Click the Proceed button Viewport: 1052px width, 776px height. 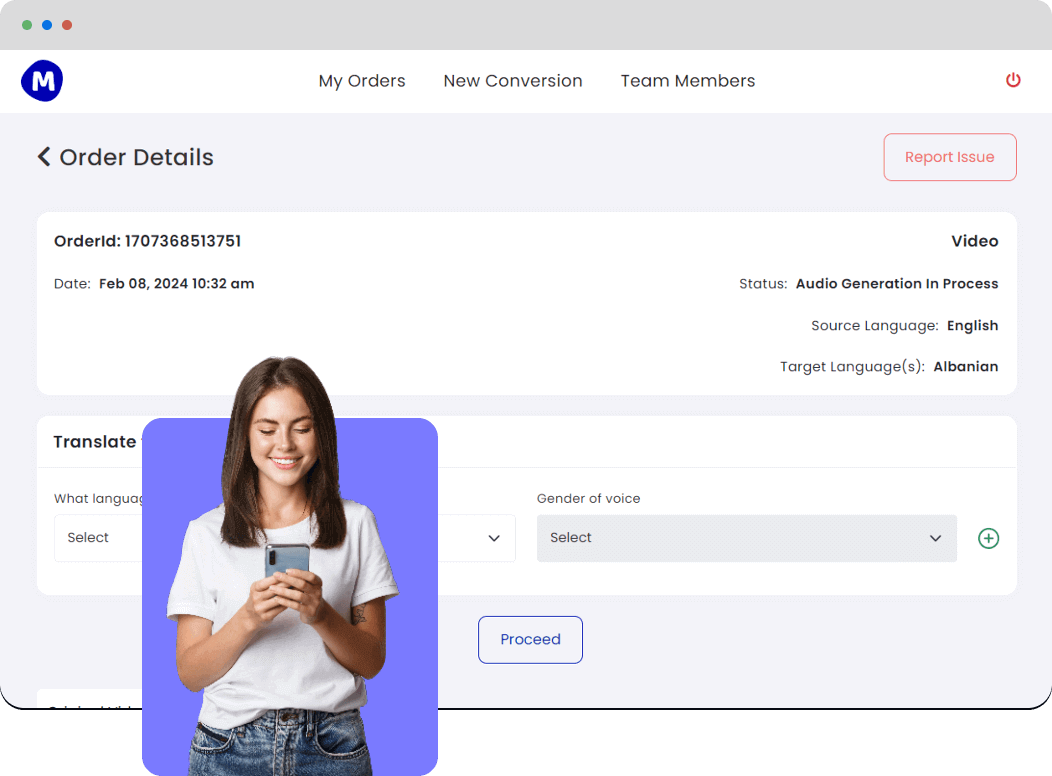pos(530,639)
